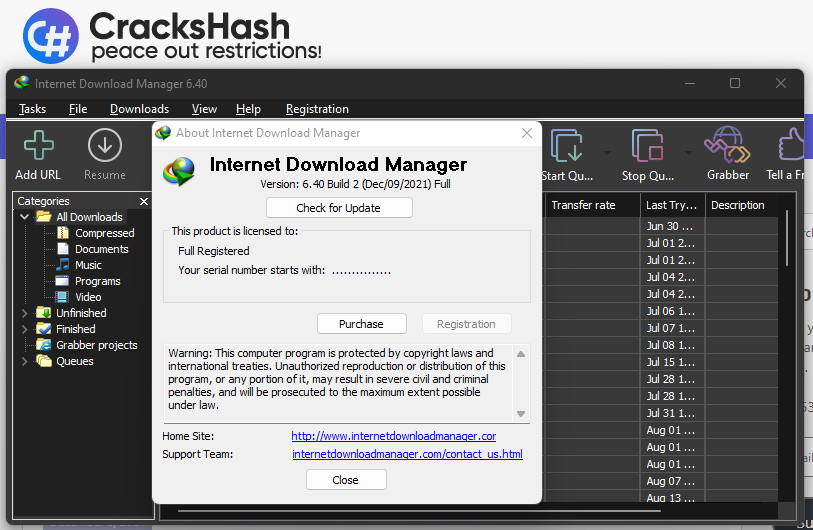Expand the Queues tree node
Image resolution: width=813 pixels, height=530 pixels.
(24, 361)
